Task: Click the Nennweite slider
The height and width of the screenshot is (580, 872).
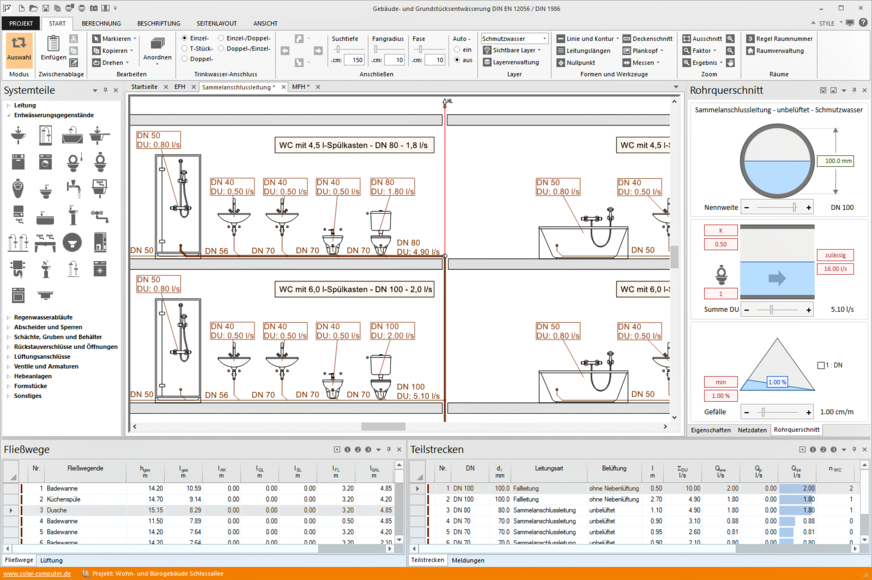Action: pos(776,208)
